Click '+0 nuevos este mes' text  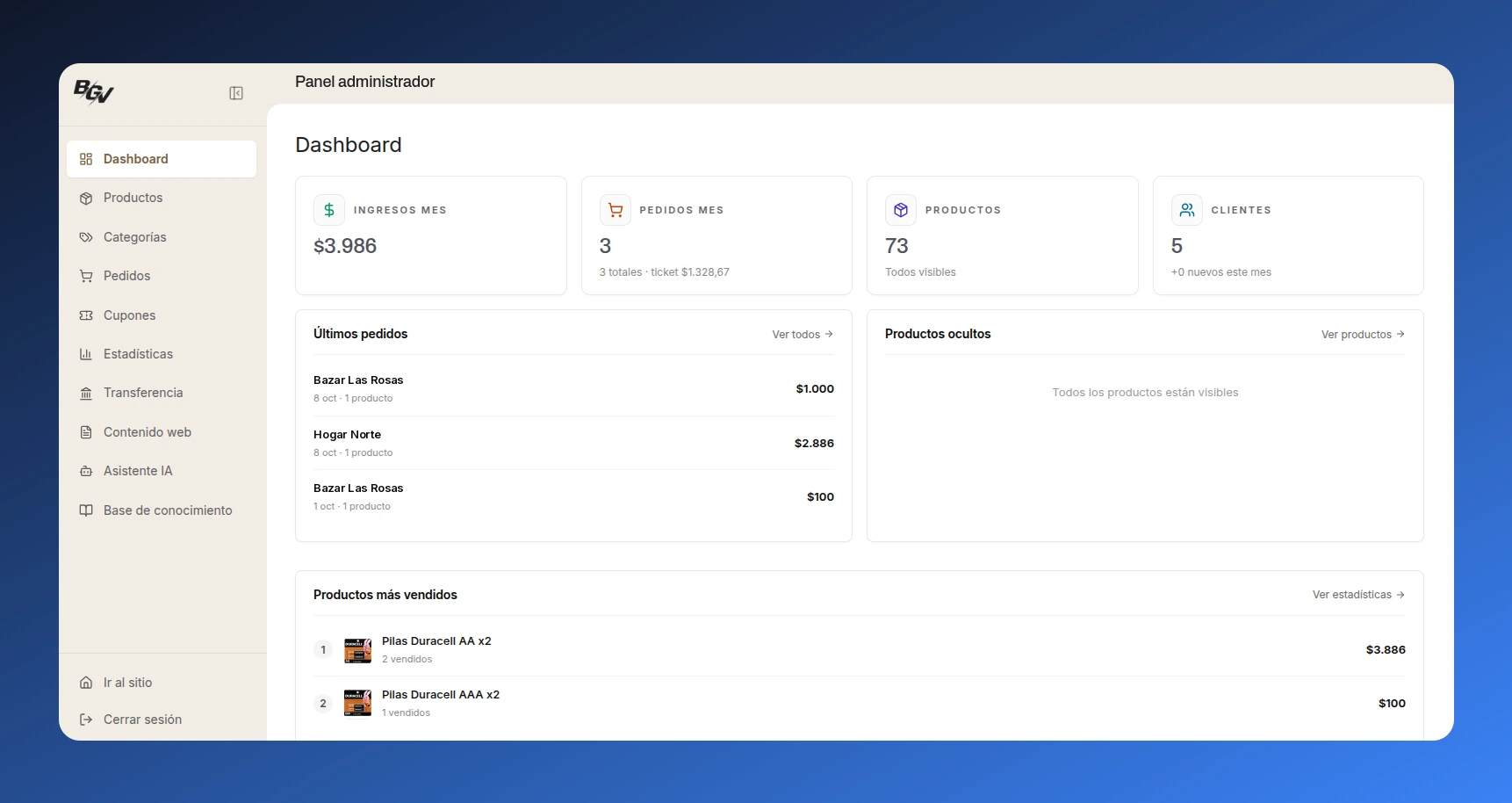[1221, 272]
